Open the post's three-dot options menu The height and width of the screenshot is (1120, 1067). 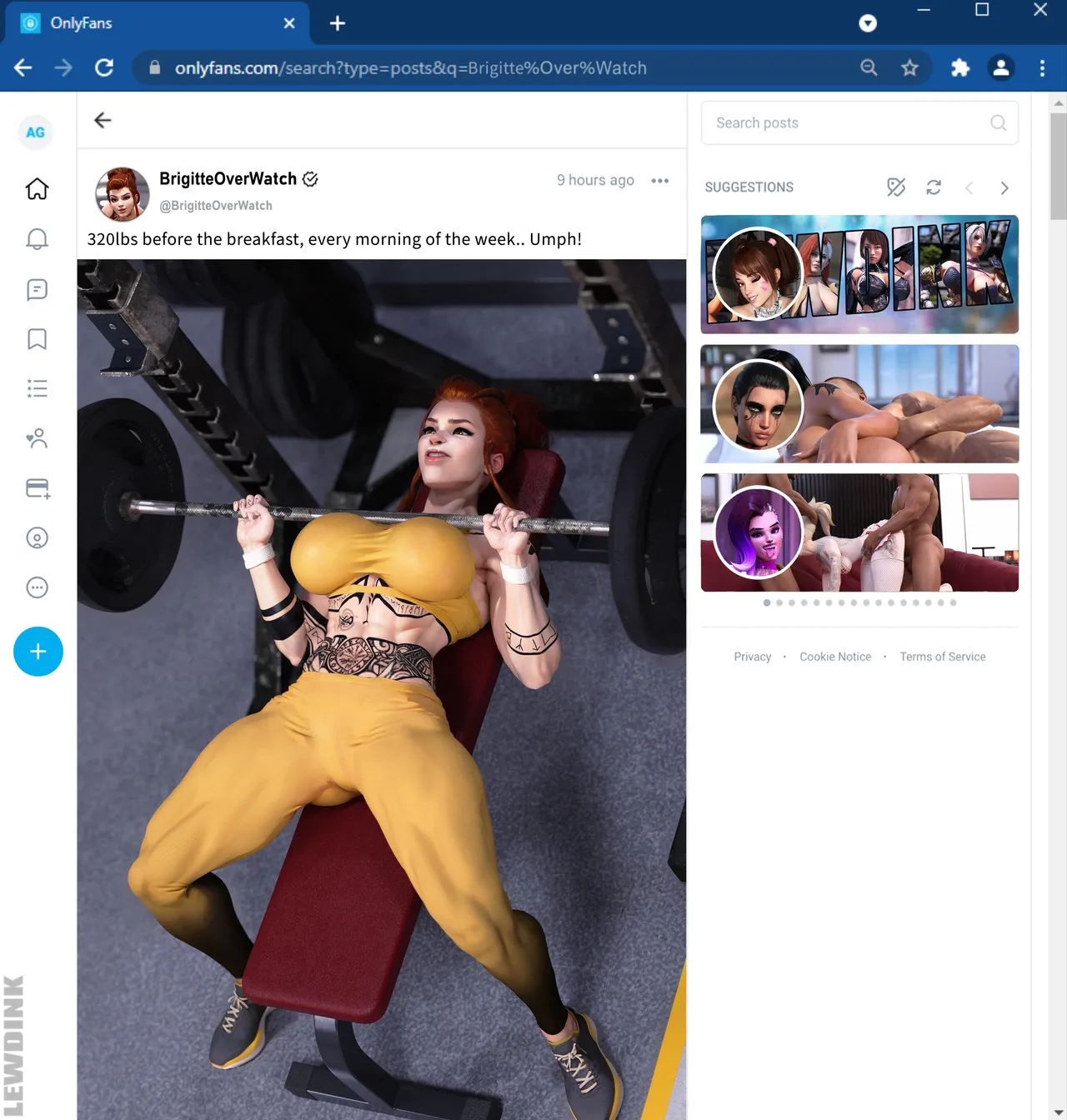pos(660,181)
